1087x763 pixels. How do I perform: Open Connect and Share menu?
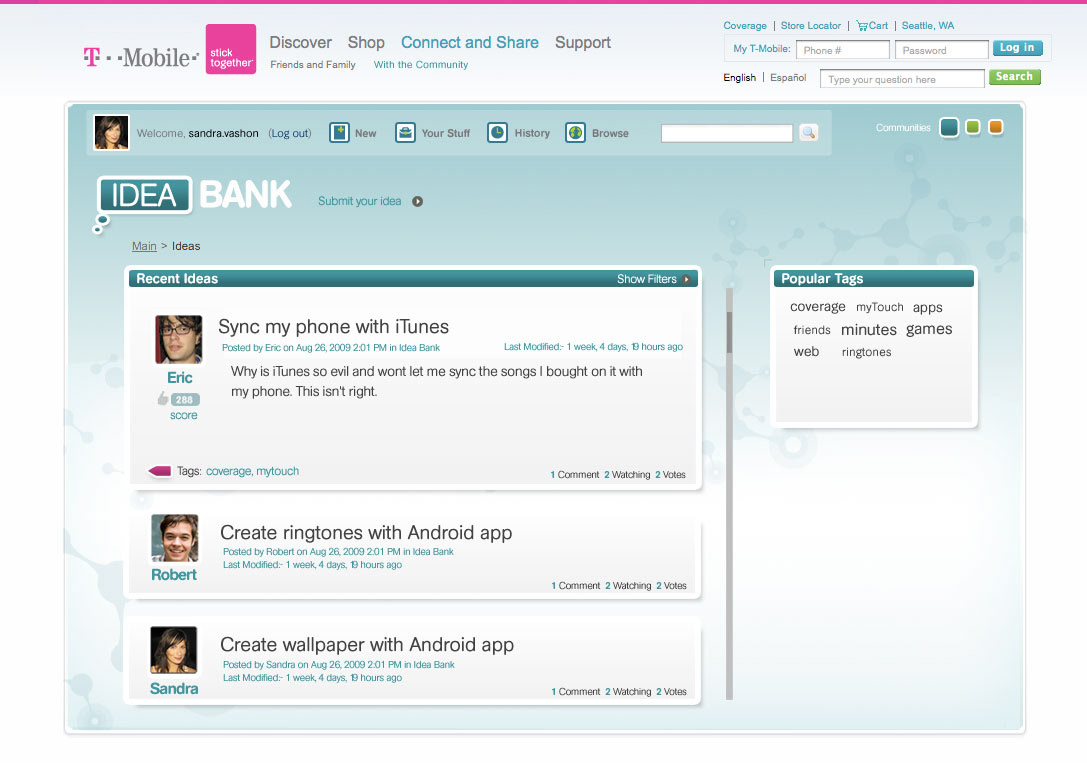click(x=470, y=42)
